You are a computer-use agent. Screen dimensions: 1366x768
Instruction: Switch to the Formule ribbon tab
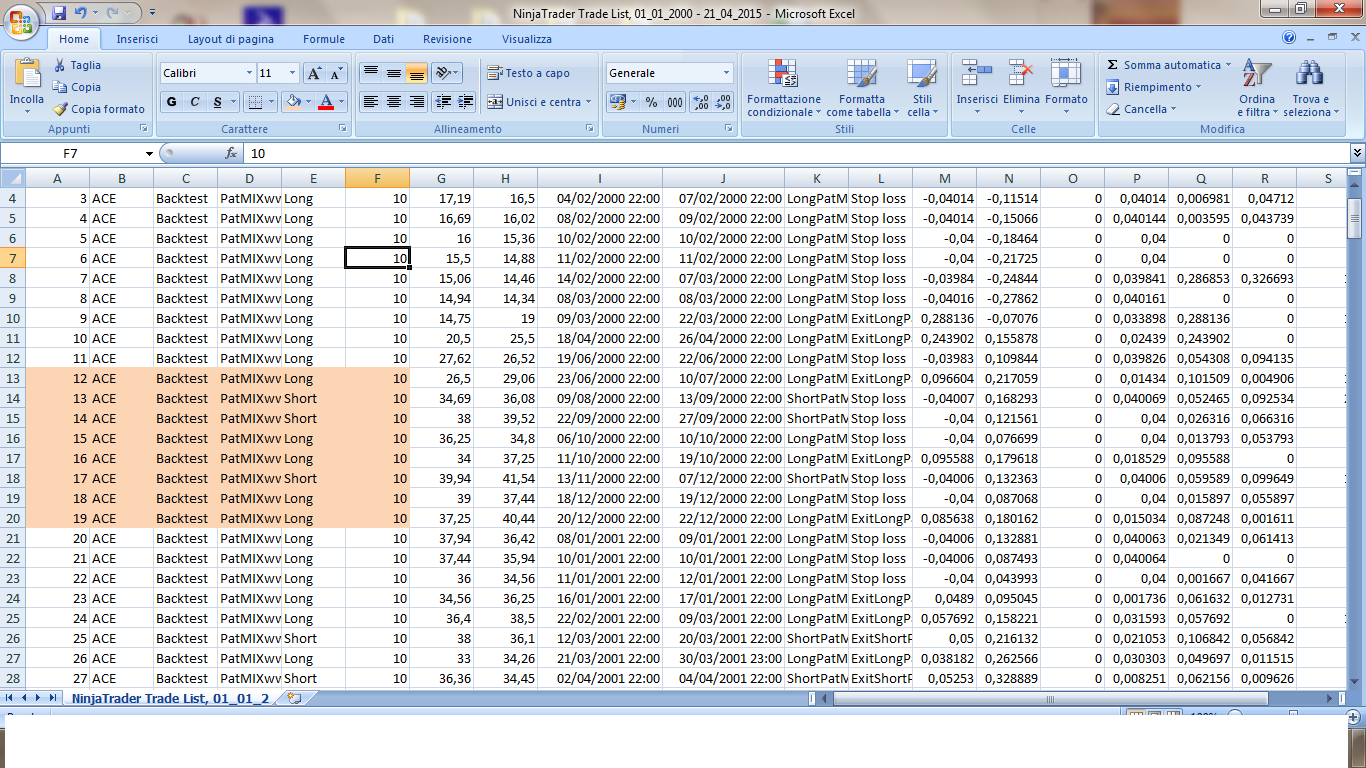[324, 39]
